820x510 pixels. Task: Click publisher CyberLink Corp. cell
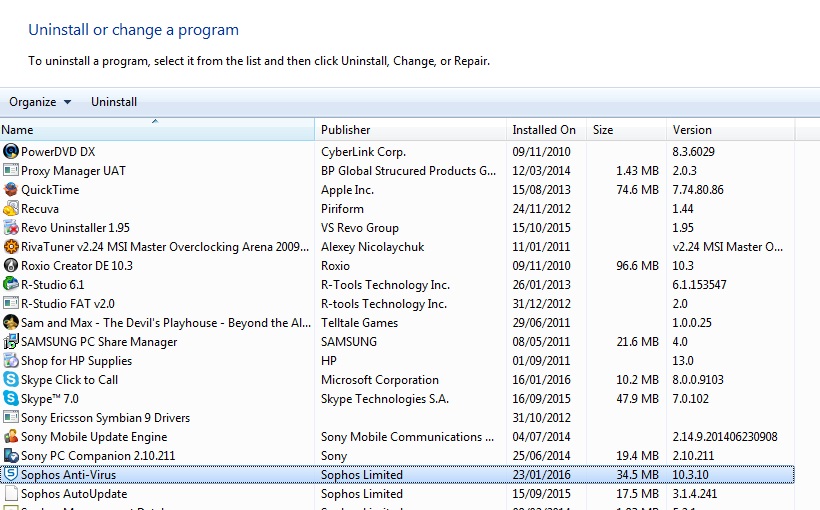point(363,152)
